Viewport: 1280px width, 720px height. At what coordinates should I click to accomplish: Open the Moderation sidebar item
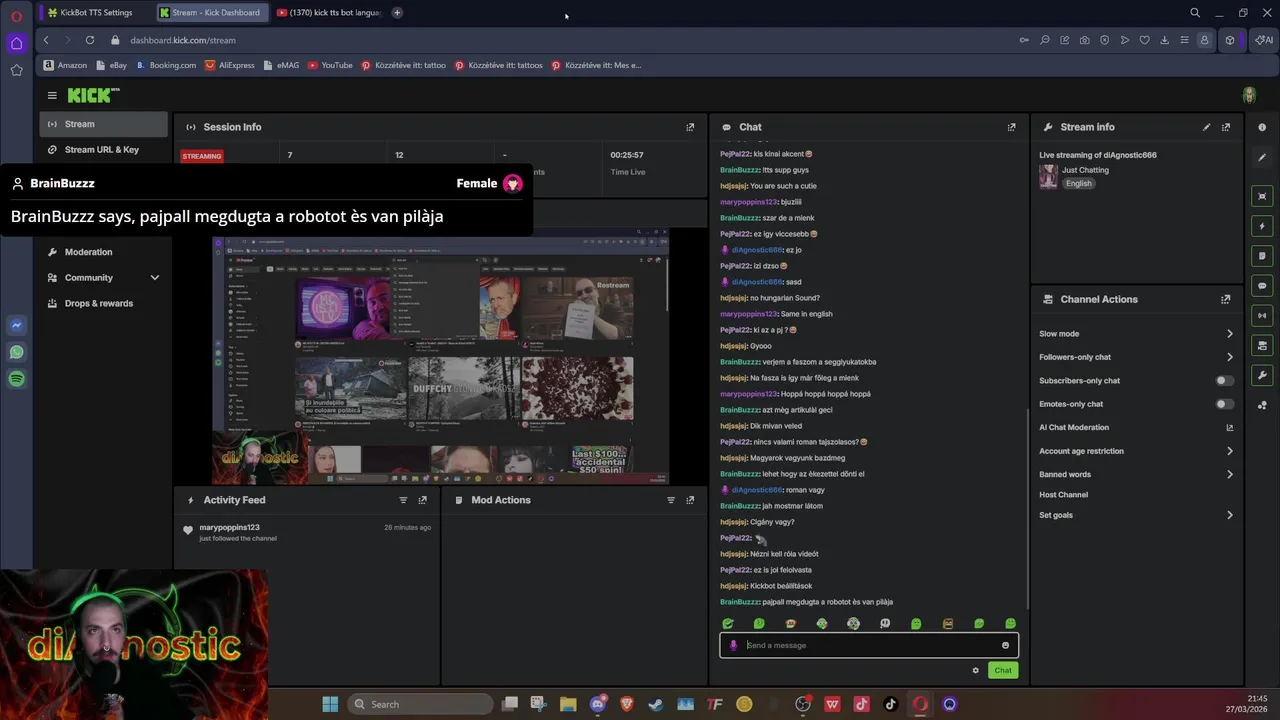[x=103, y=252]
